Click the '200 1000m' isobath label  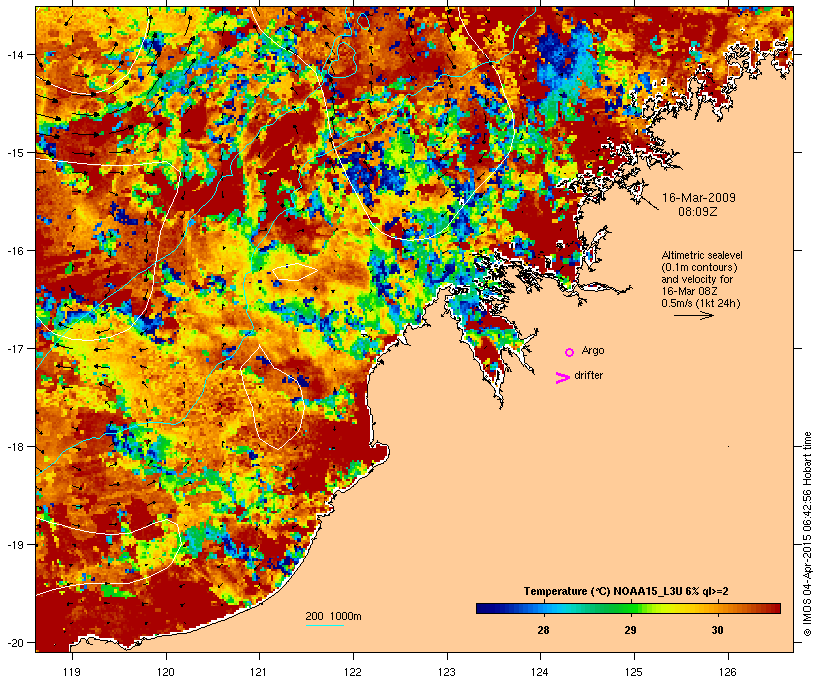click(x=333, y=616)
